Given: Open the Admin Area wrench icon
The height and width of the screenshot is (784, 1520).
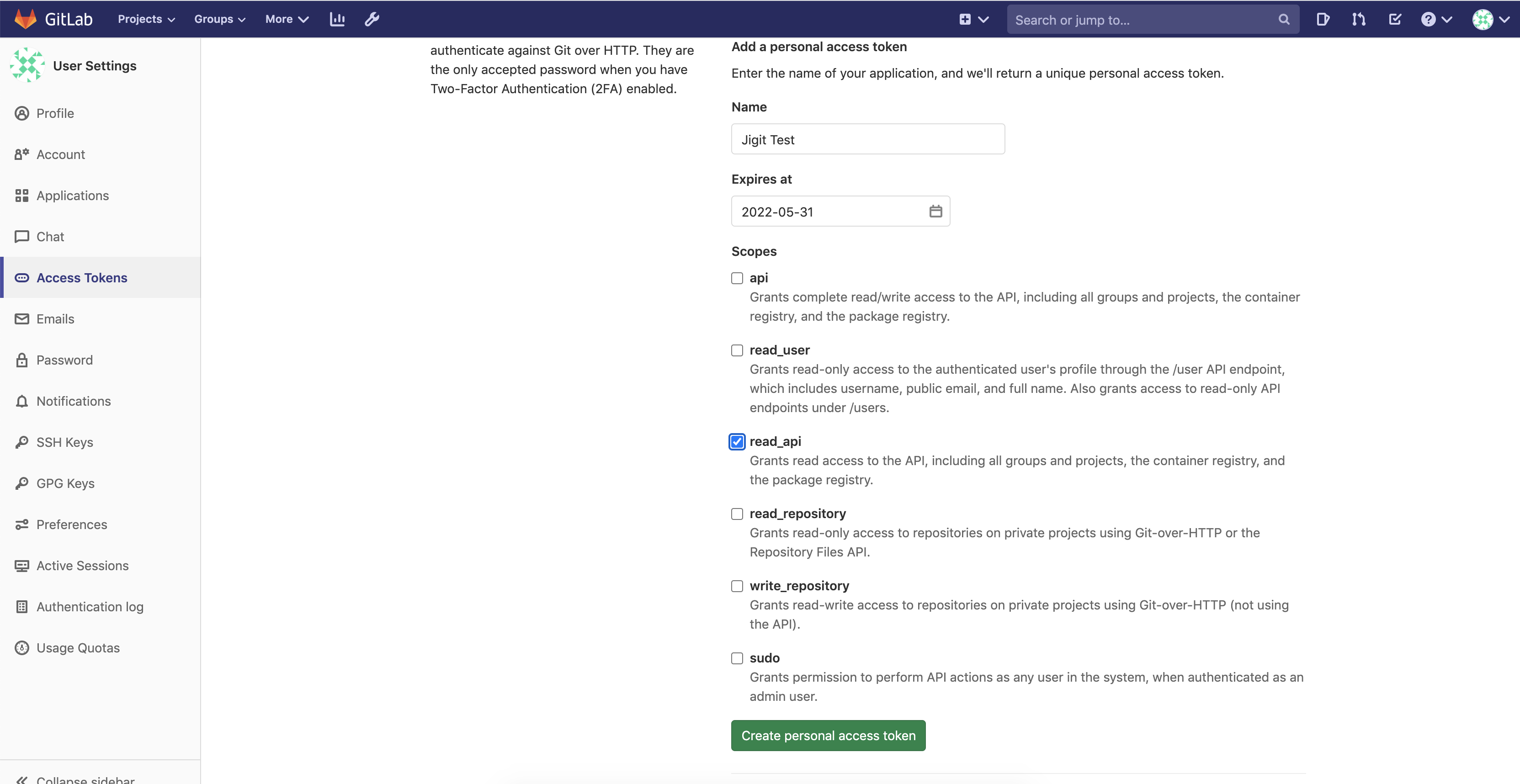Looking at the screenshot, I should point(372,20).
